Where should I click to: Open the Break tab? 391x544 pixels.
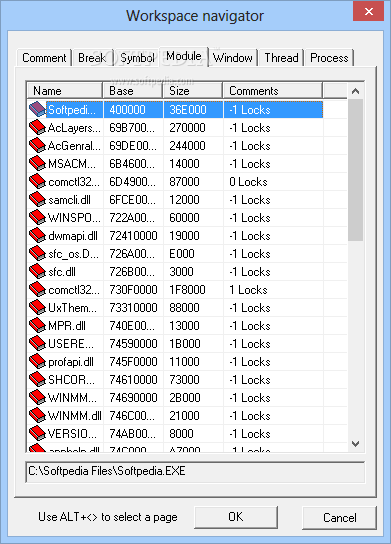(92, 58)
